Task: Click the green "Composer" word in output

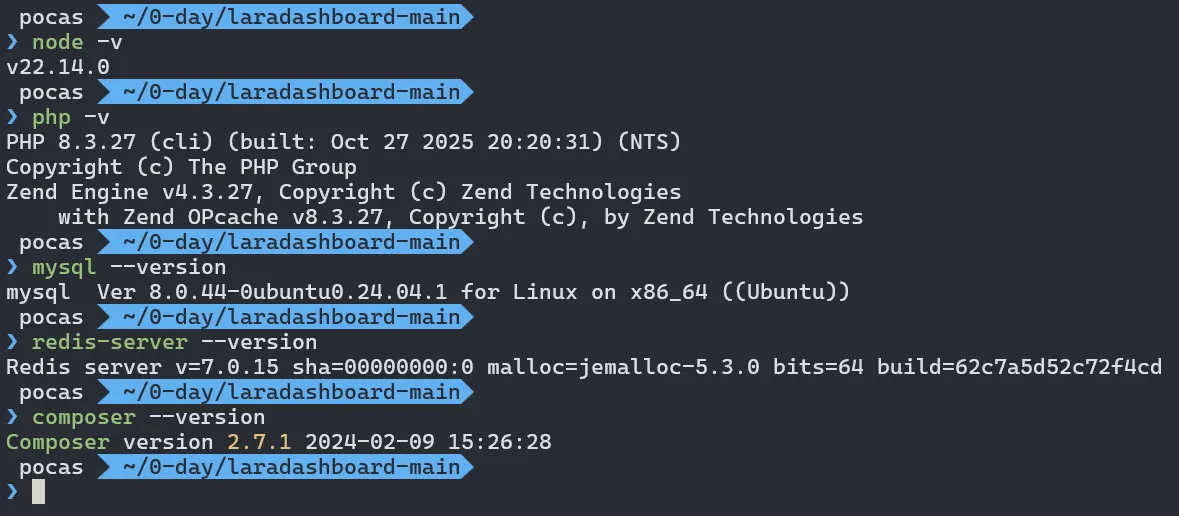Action: [58, 442]
